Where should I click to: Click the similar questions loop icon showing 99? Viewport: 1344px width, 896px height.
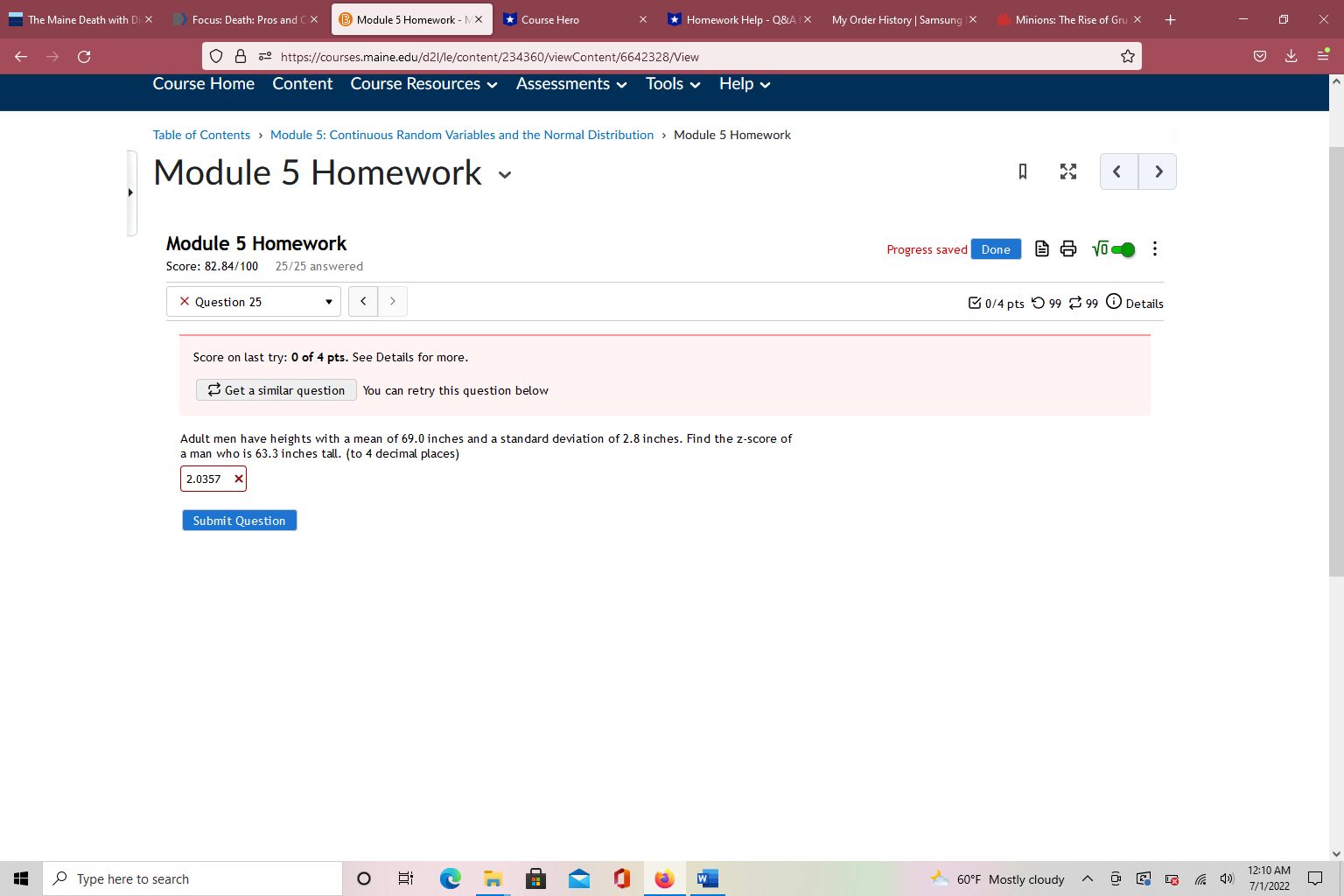(x=1075, y=303)
